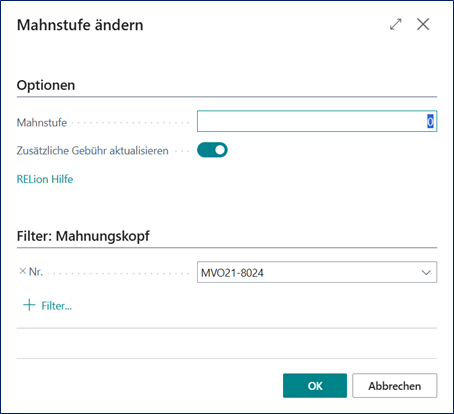Click the empty area below Filter...

click(x=227, y=343)
